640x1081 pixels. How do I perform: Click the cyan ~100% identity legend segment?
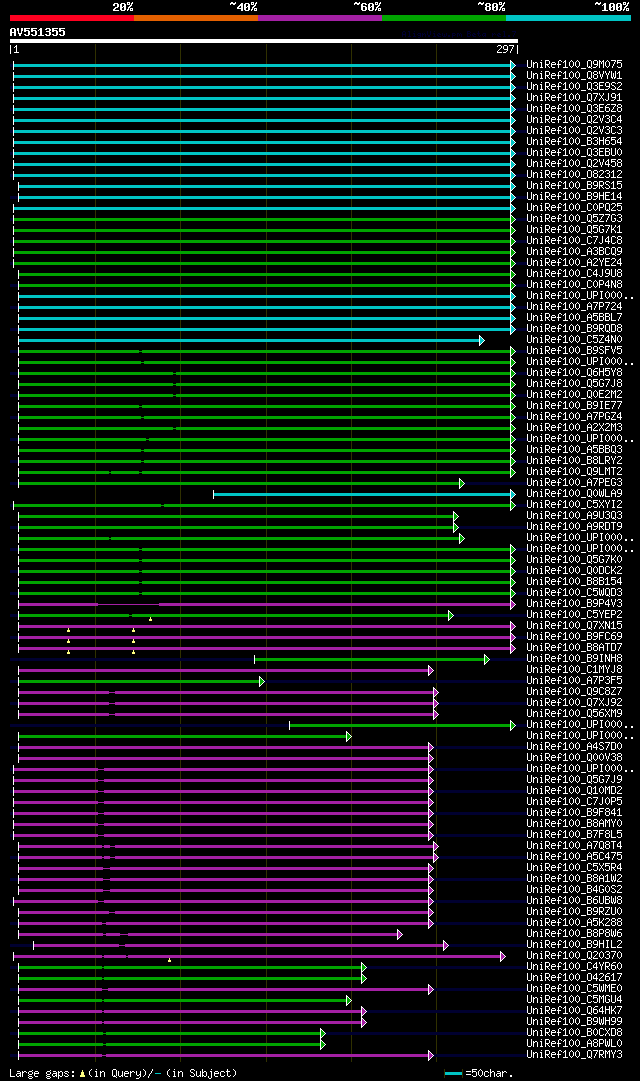click(568, 18)
